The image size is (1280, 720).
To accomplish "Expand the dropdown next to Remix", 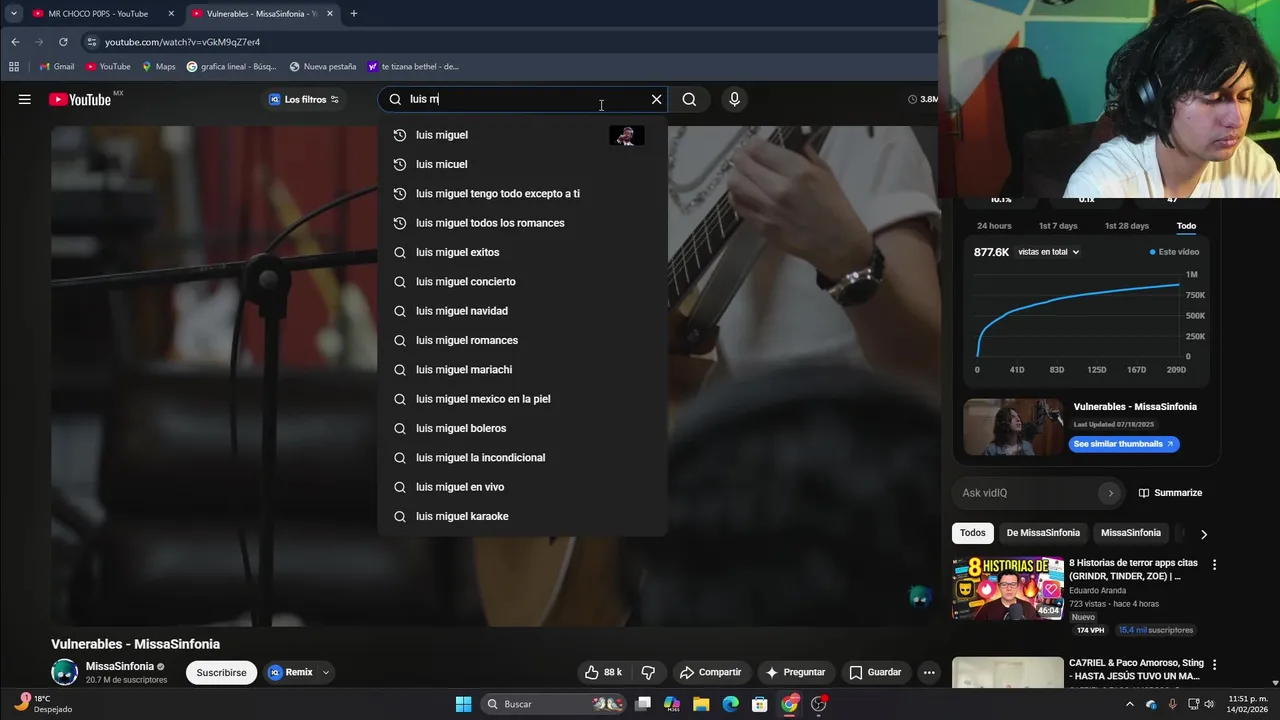I will tap(326, 673).
